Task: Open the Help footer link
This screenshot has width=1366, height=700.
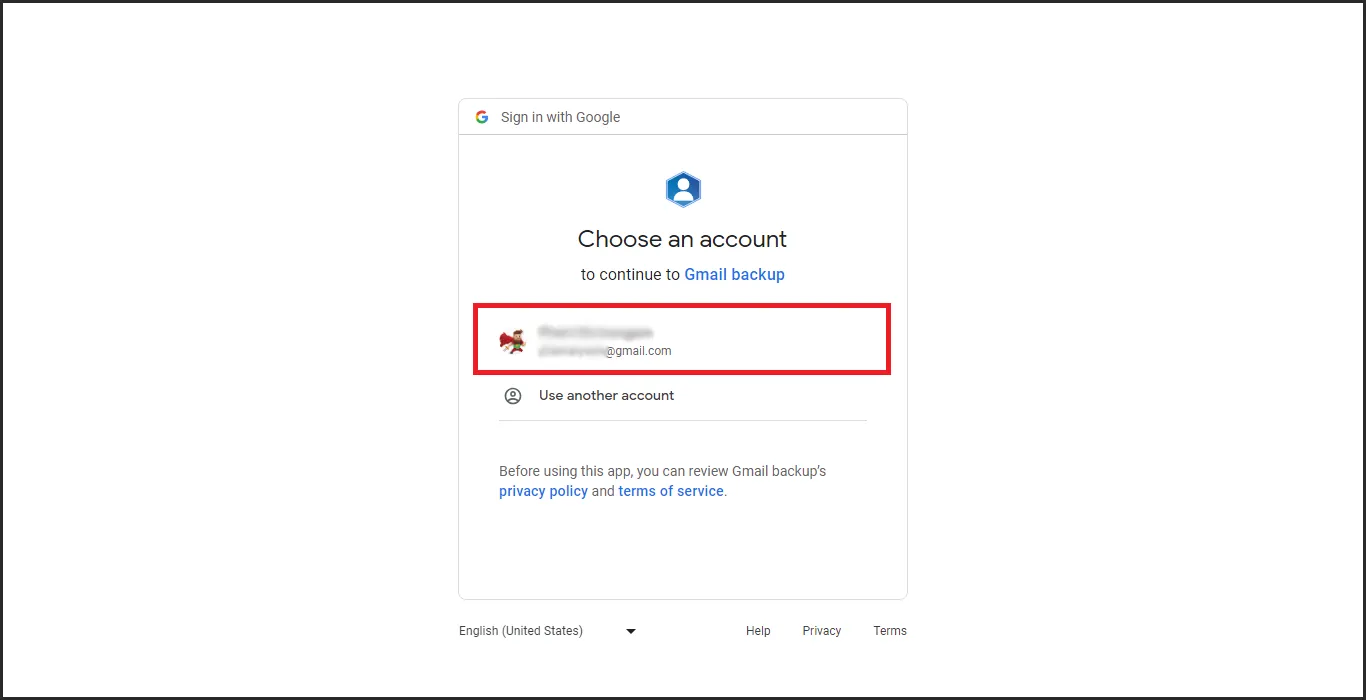Action: 758,631
